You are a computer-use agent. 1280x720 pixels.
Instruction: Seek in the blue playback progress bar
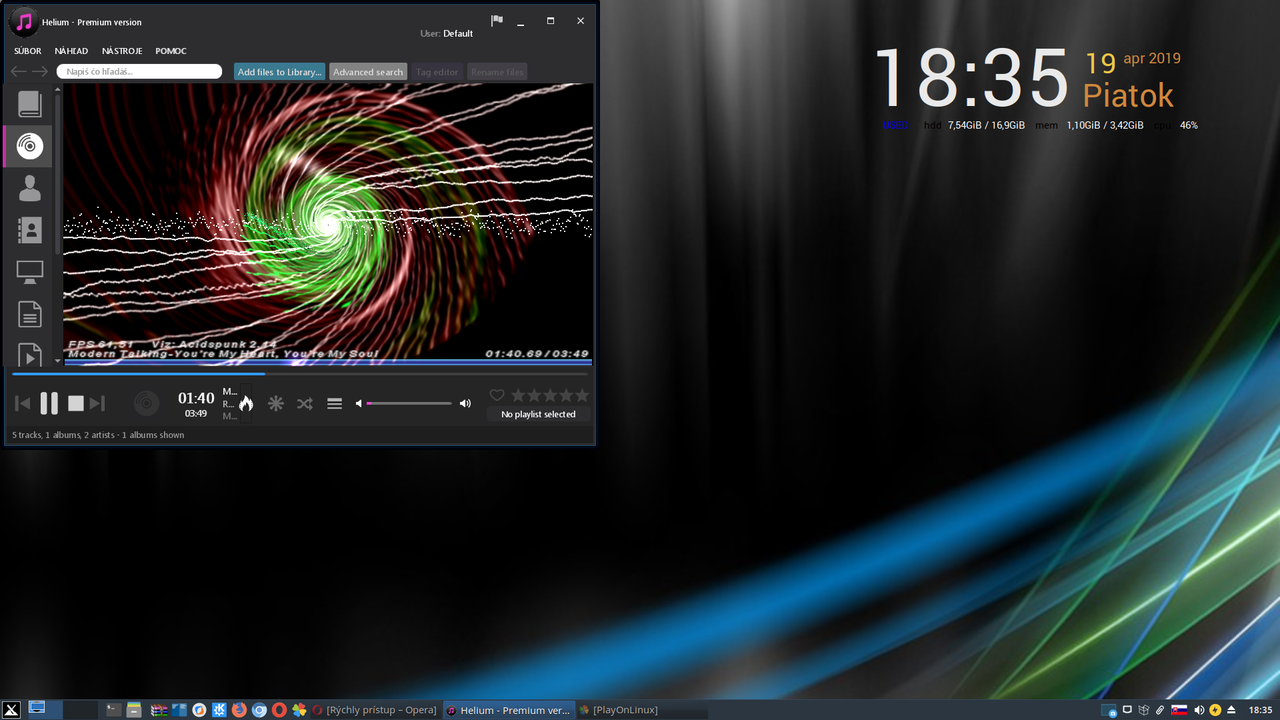coord(300,374)
